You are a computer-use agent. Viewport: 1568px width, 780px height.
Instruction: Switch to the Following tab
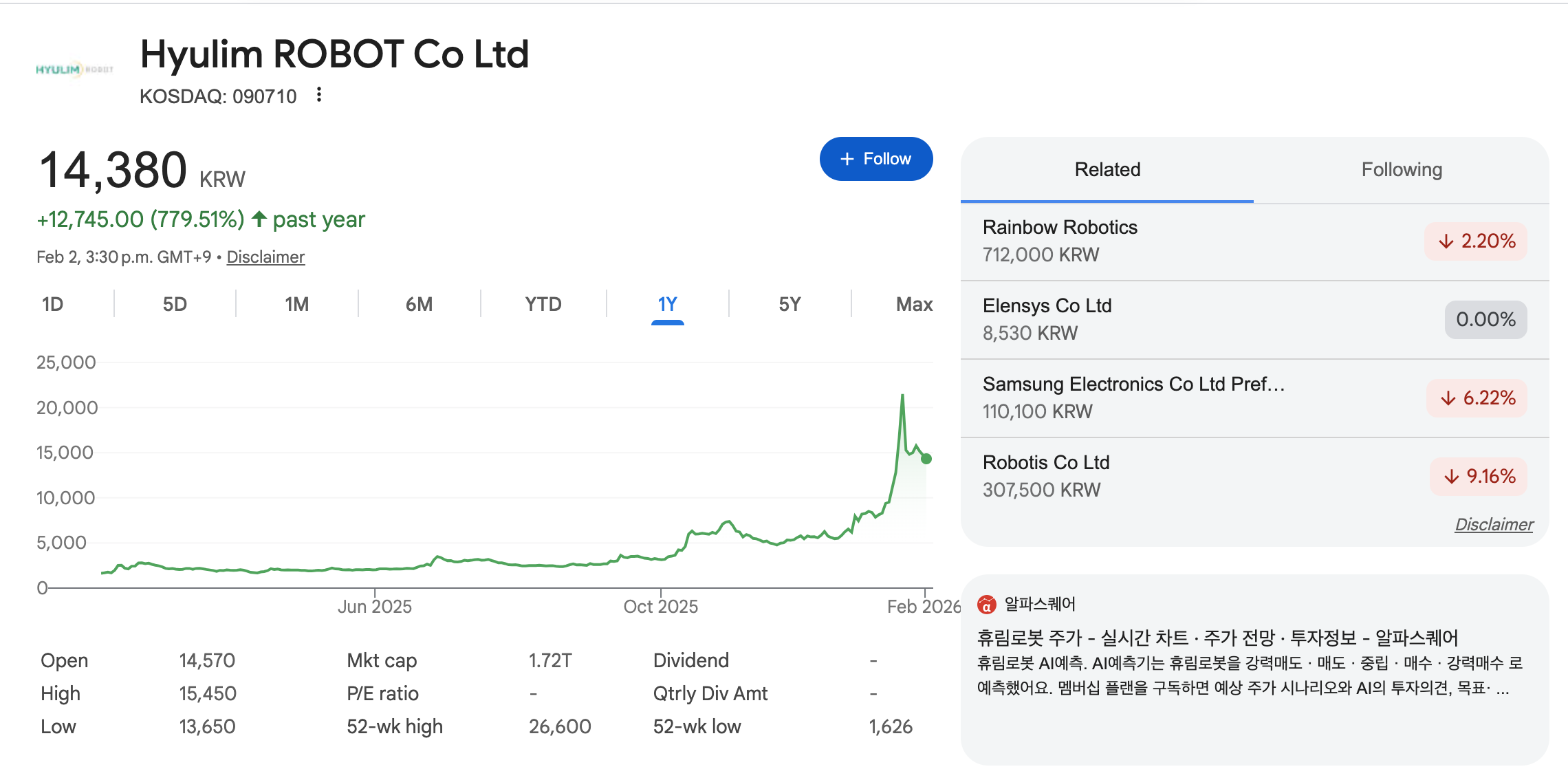click(1401, 170)
